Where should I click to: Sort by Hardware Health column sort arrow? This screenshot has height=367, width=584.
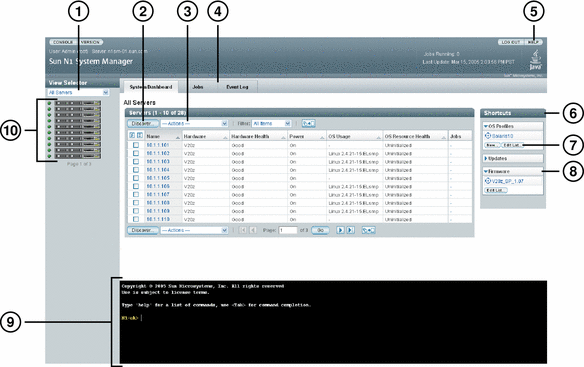pos(283,138)
